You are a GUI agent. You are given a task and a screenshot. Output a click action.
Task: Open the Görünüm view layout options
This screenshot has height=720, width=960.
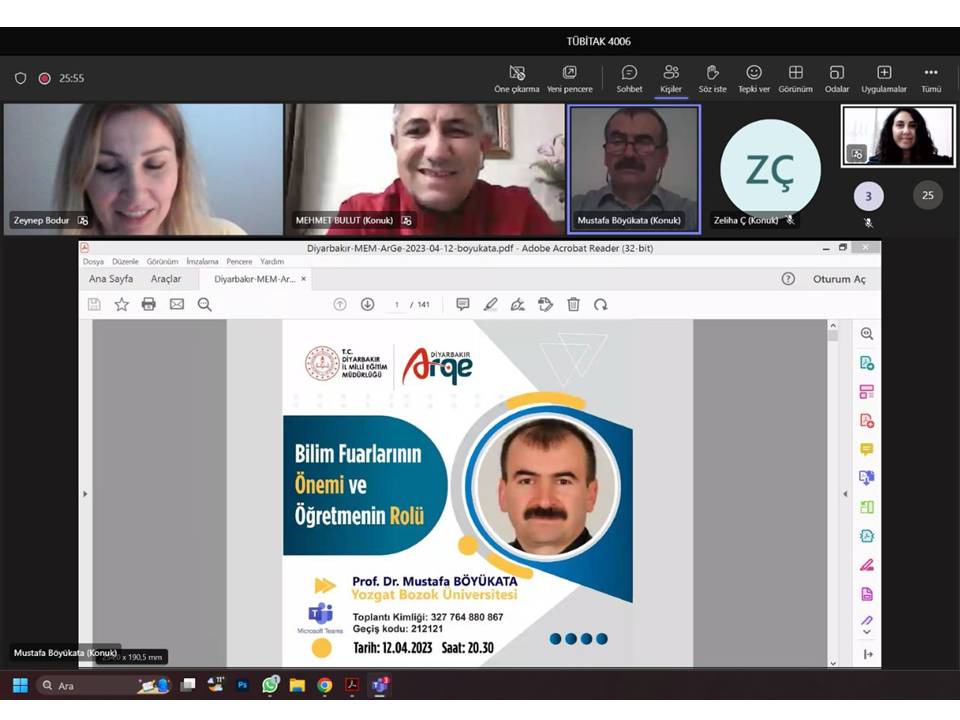795,78
